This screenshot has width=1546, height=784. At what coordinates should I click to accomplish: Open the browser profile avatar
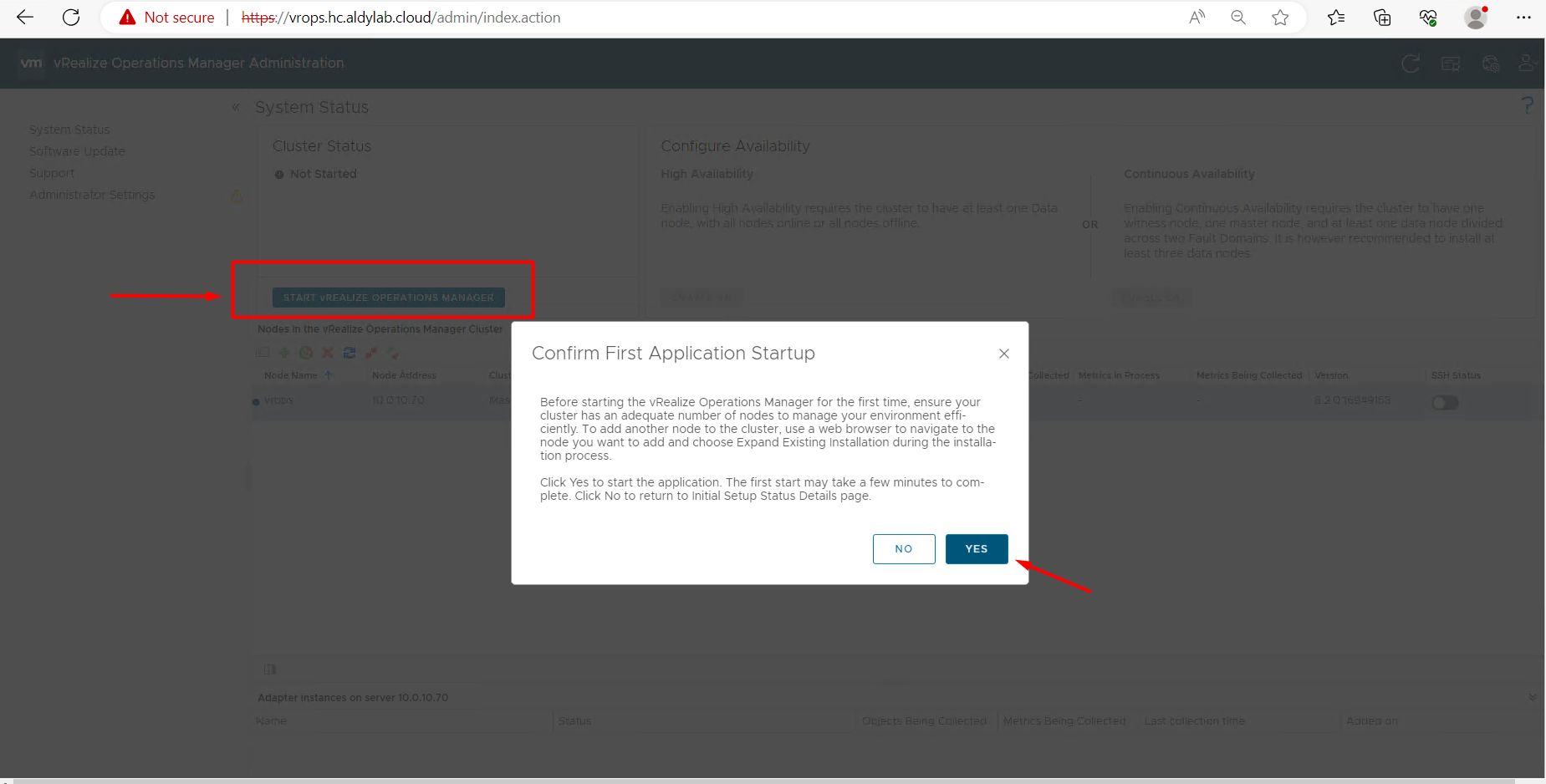coord(1476,18)
